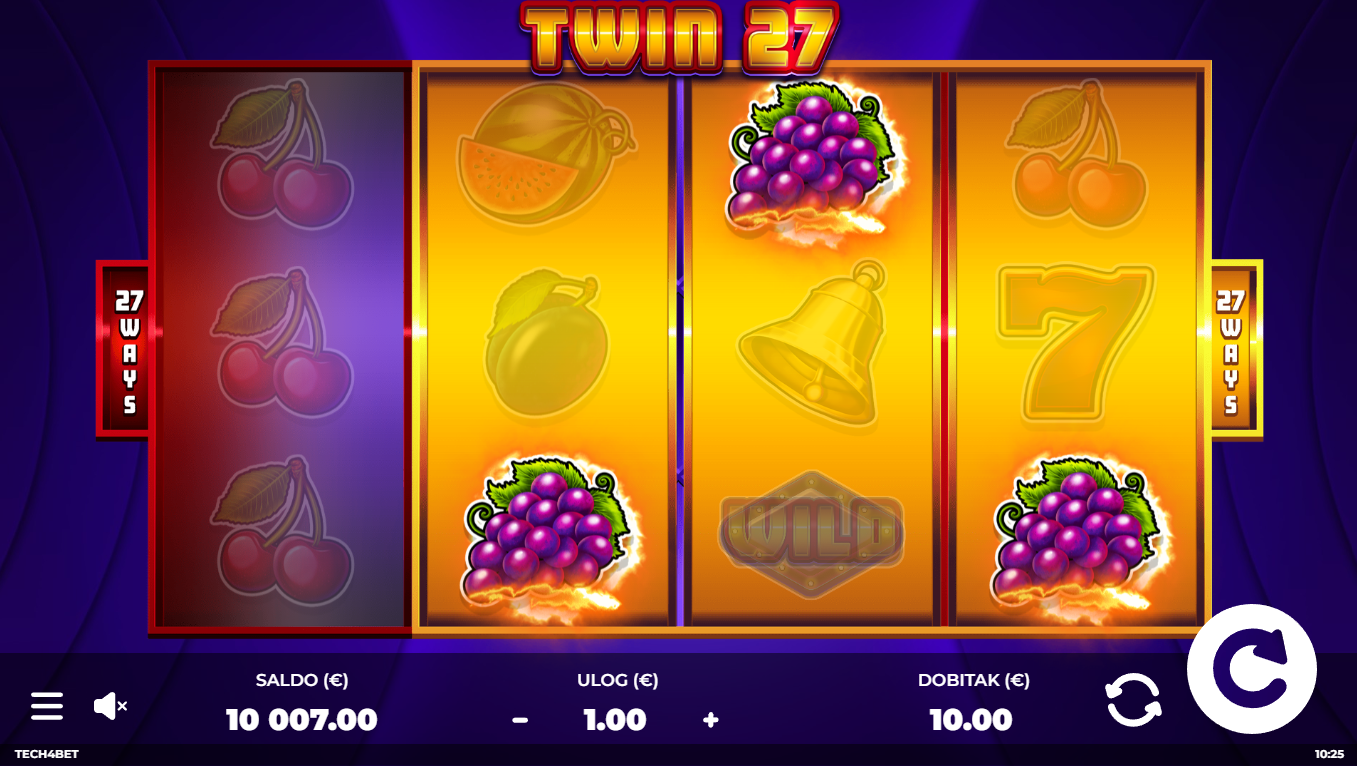This screenshot has height=766, width=1357.
Task: Click the WILD symbol on the third reel
Action: [812, 534]
